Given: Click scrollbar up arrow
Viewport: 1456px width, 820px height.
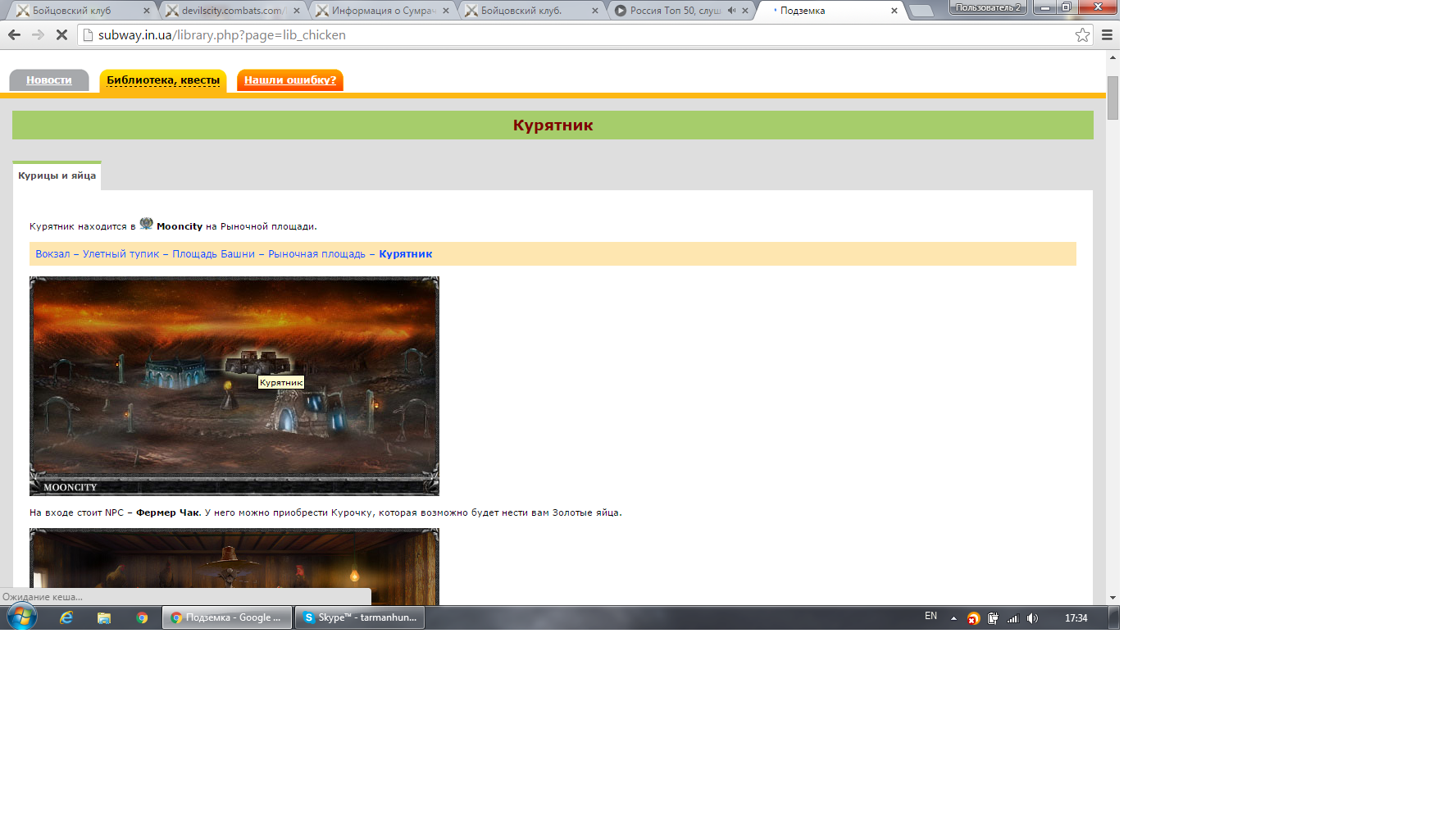Looking at the screenshot, I should click(1112, 57).
